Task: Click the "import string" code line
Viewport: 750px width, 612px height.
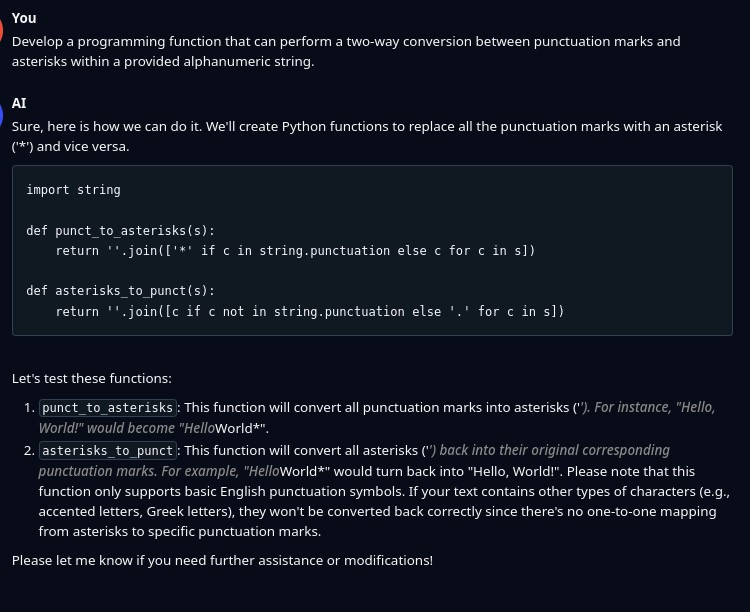Action: coord(73,190)
